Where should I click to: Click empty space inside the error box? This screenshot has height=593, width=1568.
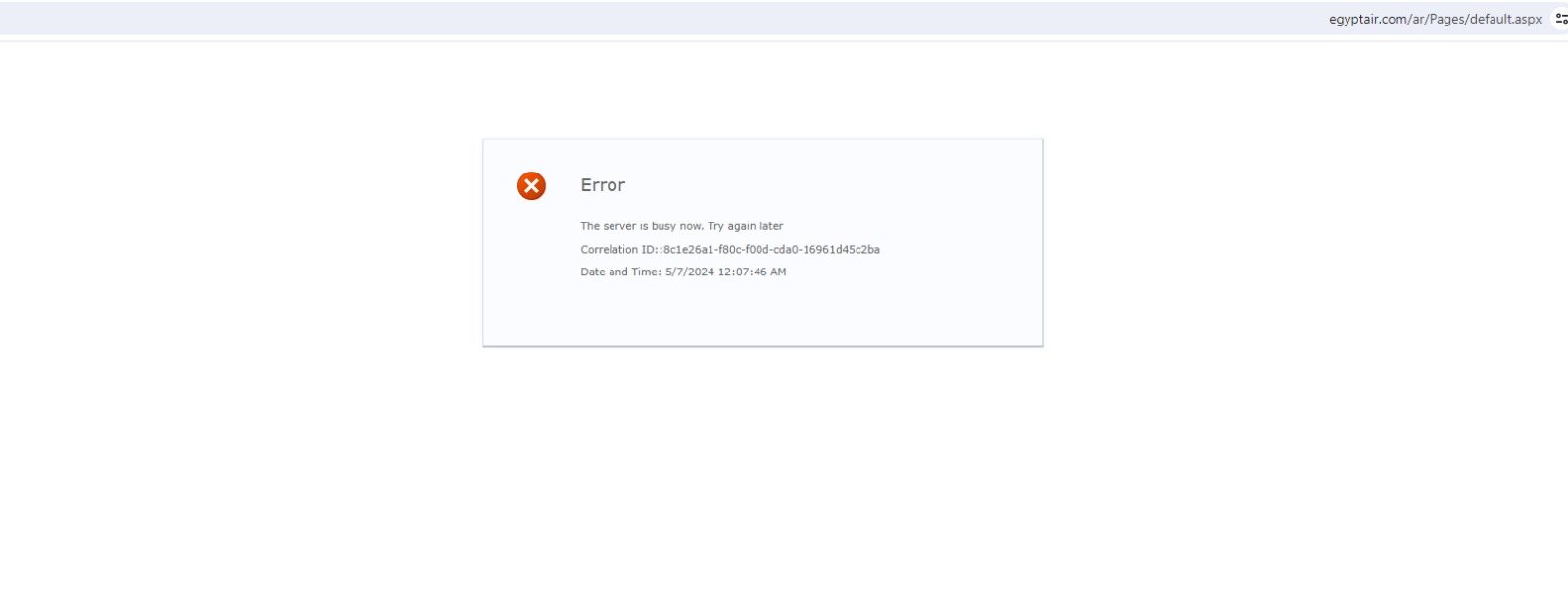click(x=931, y=304)
